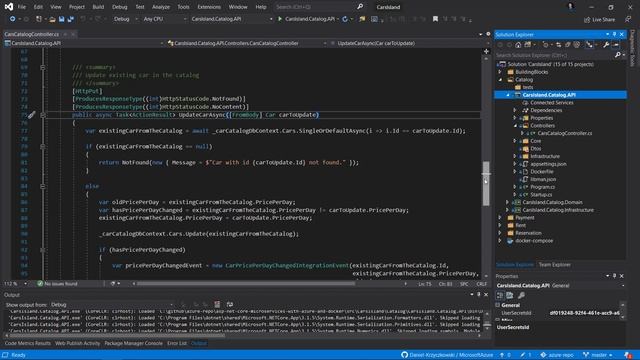Expand the Payment folder
This screenshot has height=360, width=640.
pyautogui.click(x=500, y=218)
